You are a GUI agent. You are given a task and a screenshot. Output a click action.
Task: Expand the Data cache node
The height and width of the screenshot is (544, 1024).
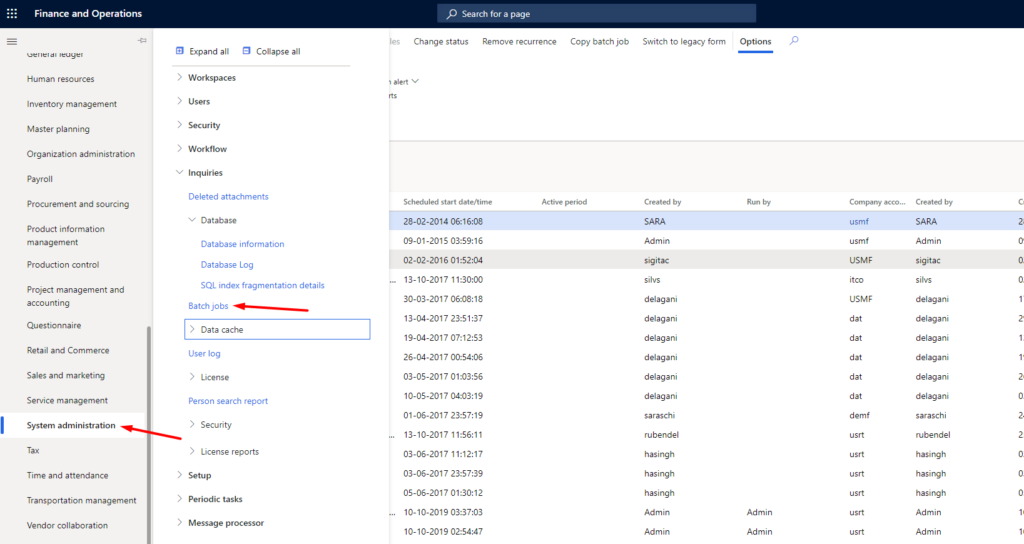click(192, 329)
